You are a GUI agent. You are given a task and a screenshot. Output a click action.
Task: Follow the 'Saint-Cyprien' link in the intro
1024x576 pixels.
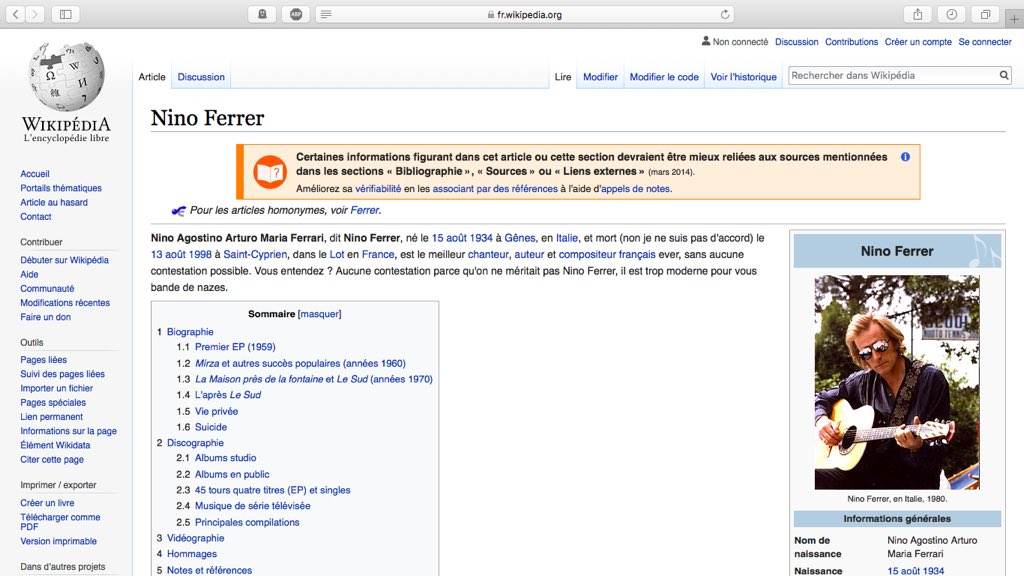[x=255, y=255]
